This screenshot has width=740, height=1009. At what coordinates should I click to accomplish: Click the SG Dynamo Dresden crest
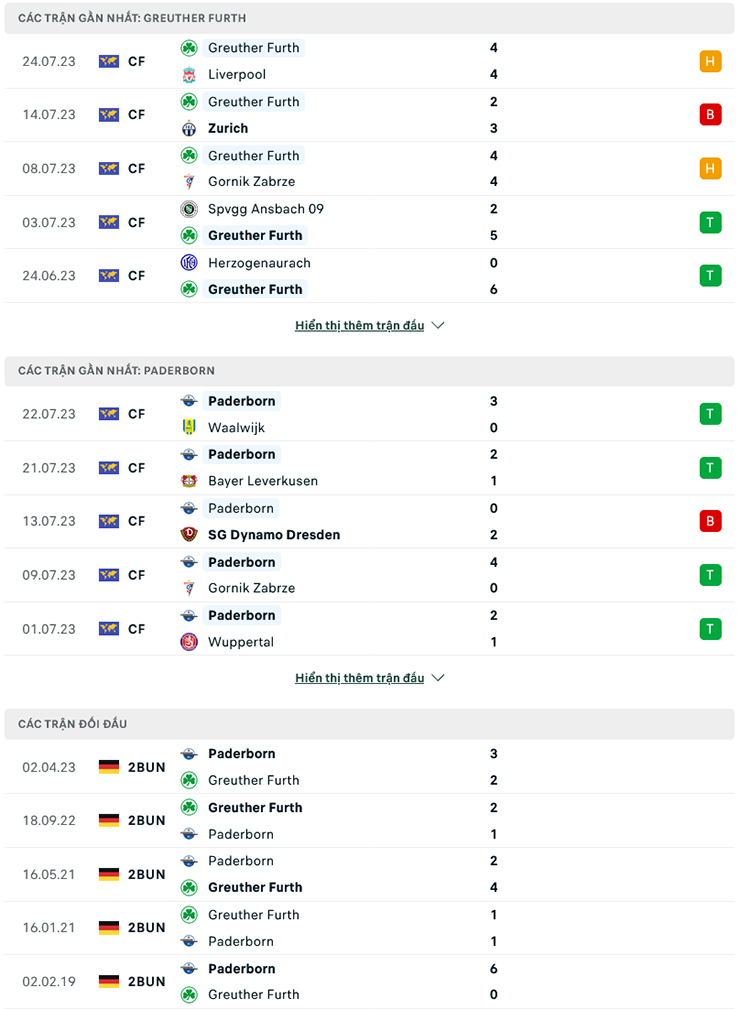click(189, 535)
